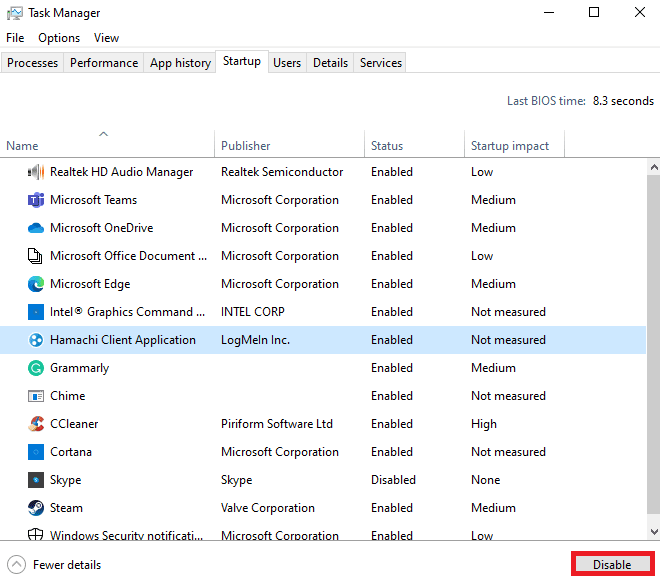
Task: Click the Microsoft Office Document icon
Action: pyautogui.click(x=35, y=256)
